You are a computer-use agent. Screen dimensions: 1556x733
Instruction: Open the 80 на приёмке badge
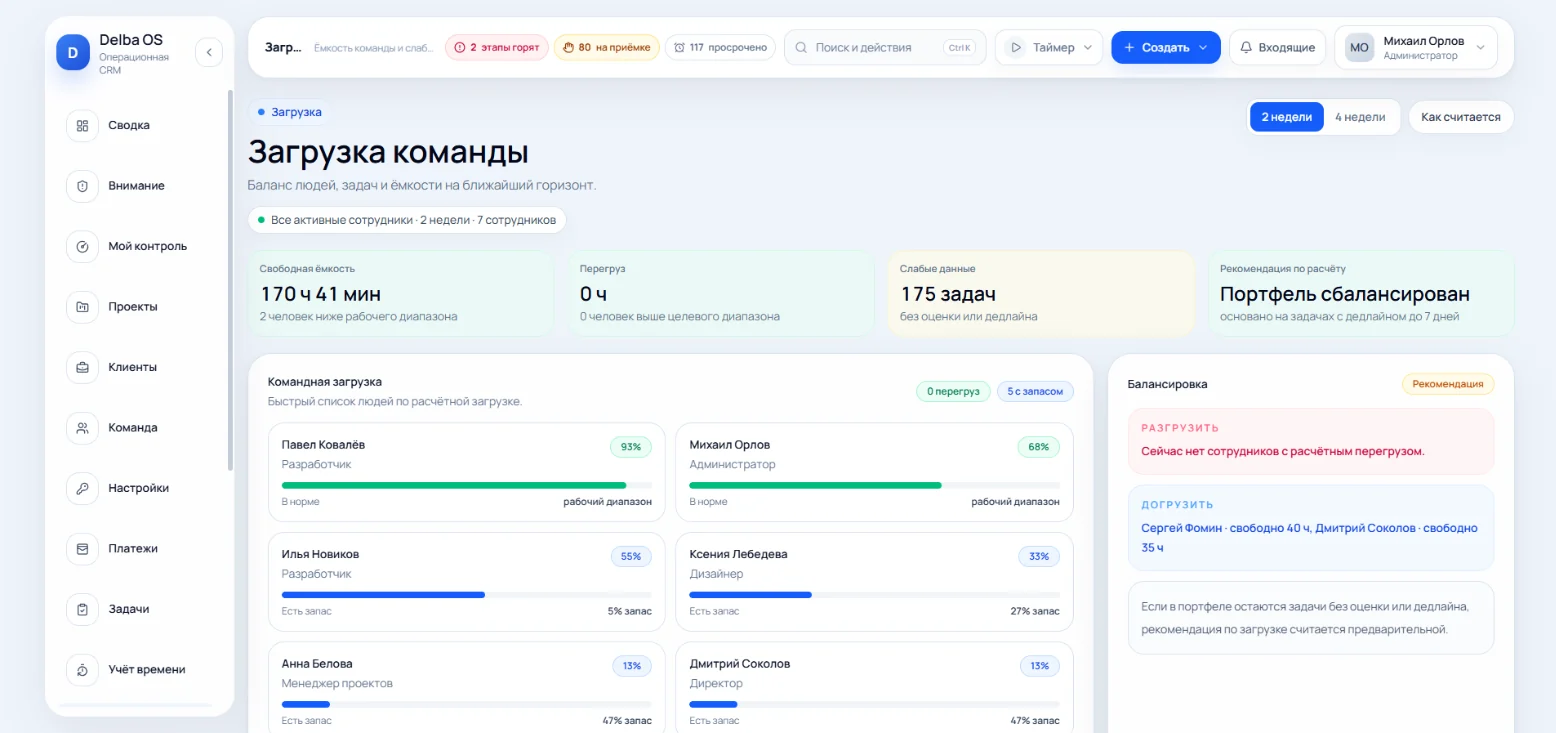(607, 47)
